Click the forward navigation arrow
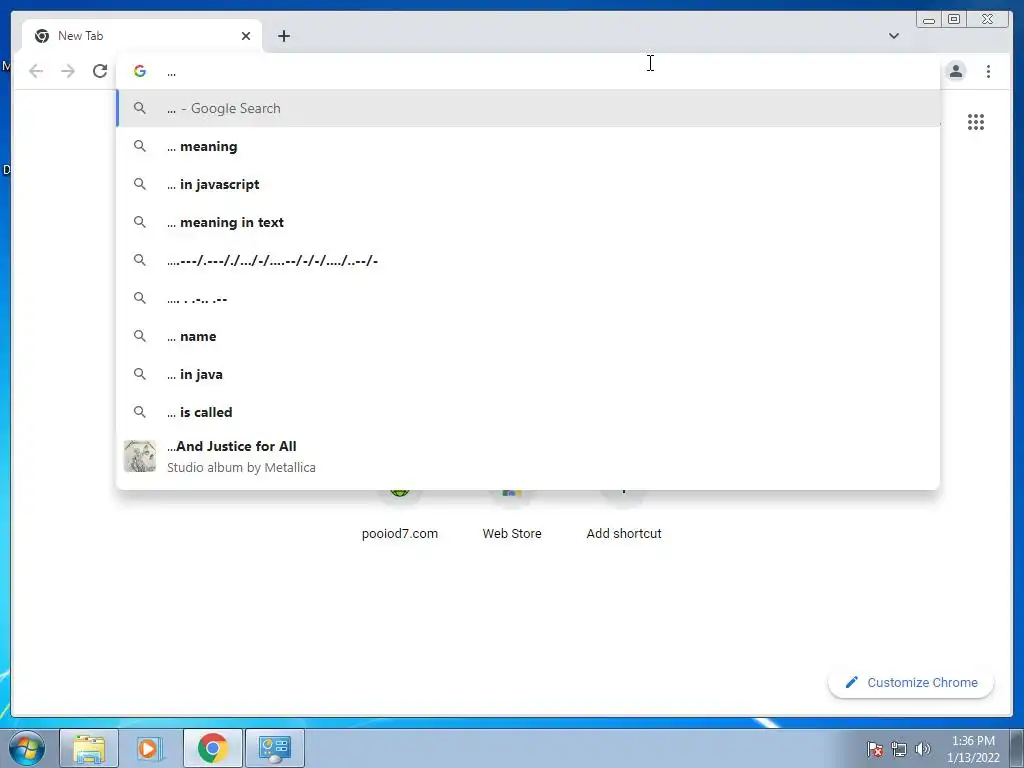This screenshot has width=1024, height=768. [68, 71]
